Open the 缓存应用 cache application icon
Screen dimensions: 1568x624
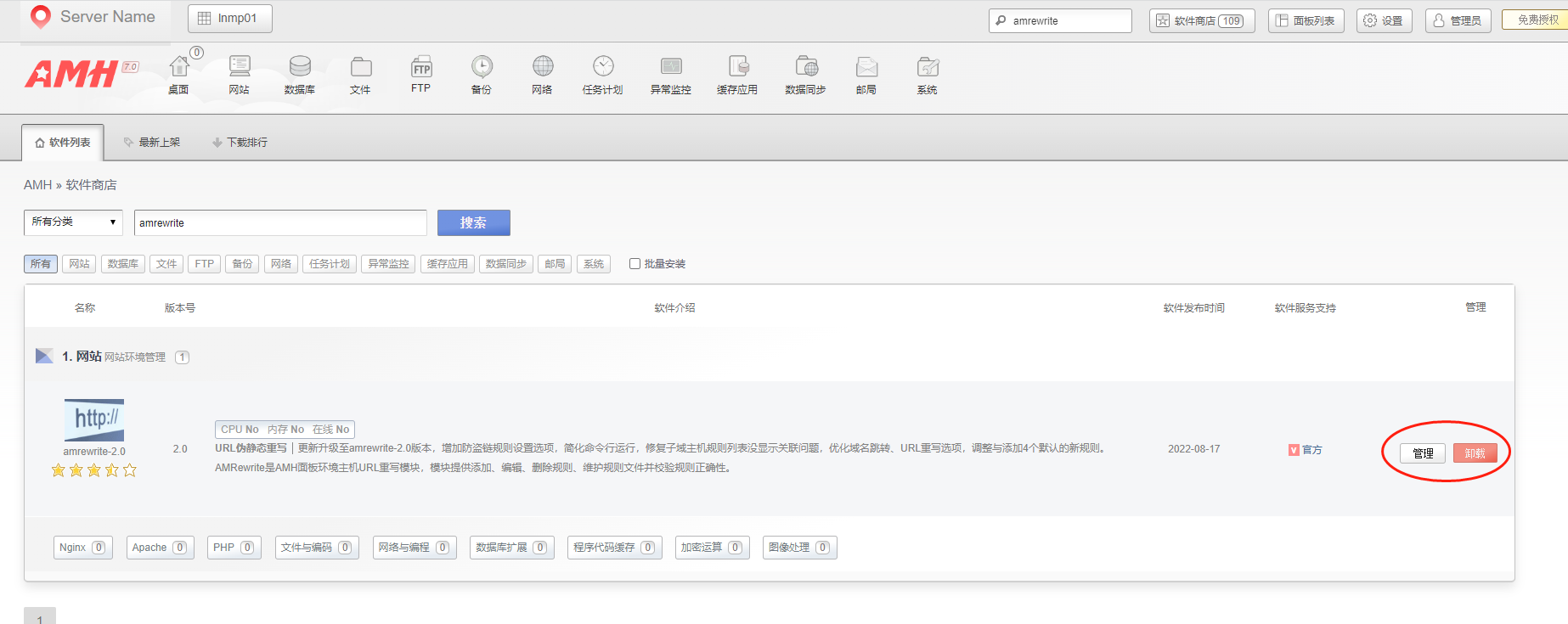(737, 75)
